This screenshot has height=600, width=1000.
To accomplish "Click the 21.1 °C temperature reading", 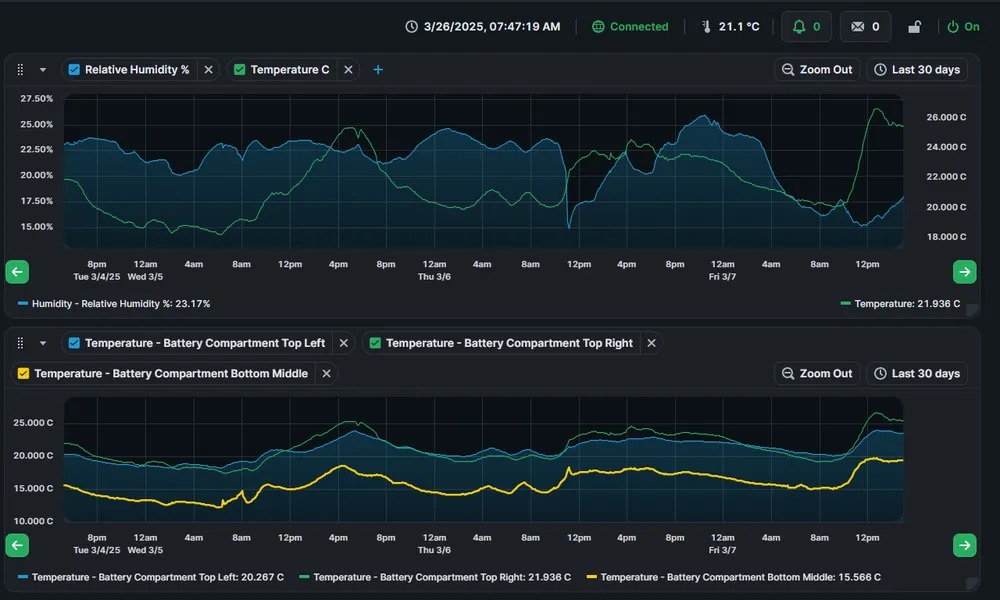I will (x=739, y=27).
